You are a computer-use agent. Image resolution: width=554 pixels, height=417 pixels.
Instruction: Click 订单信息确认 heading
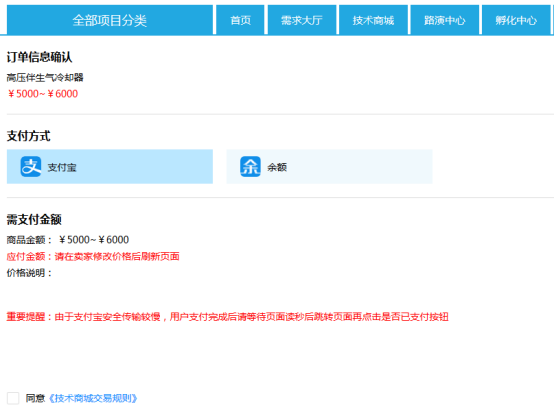coord(39,57)
